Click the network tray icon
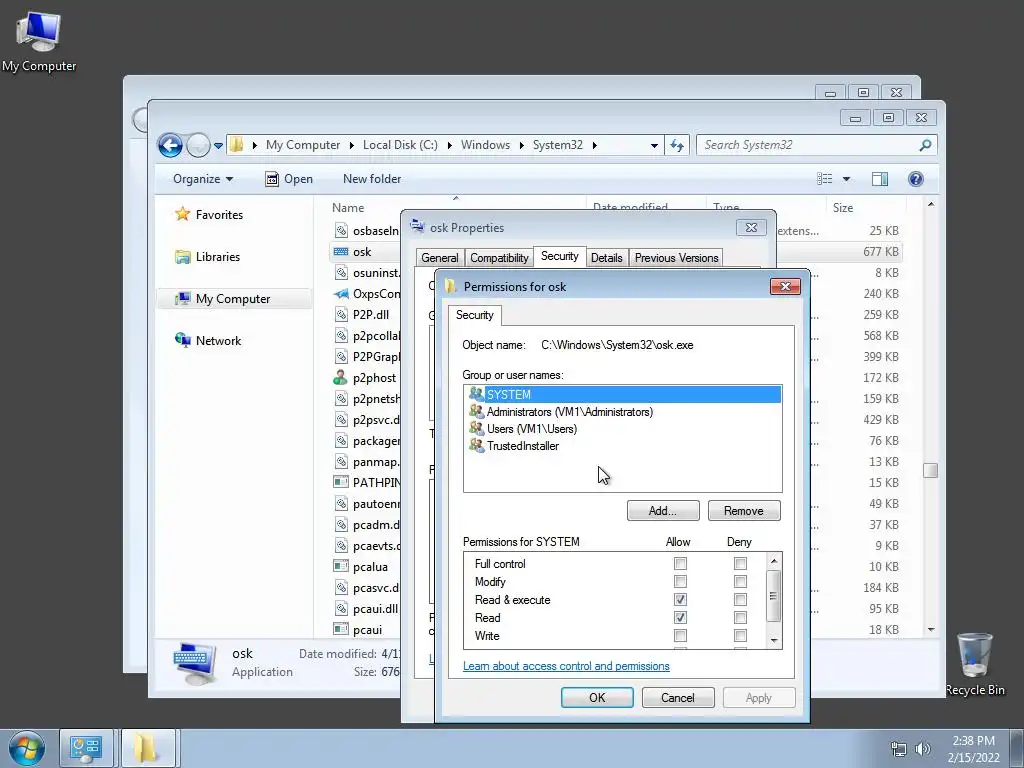The width and height of the screenshot is (1024, 768). (899, 749)
